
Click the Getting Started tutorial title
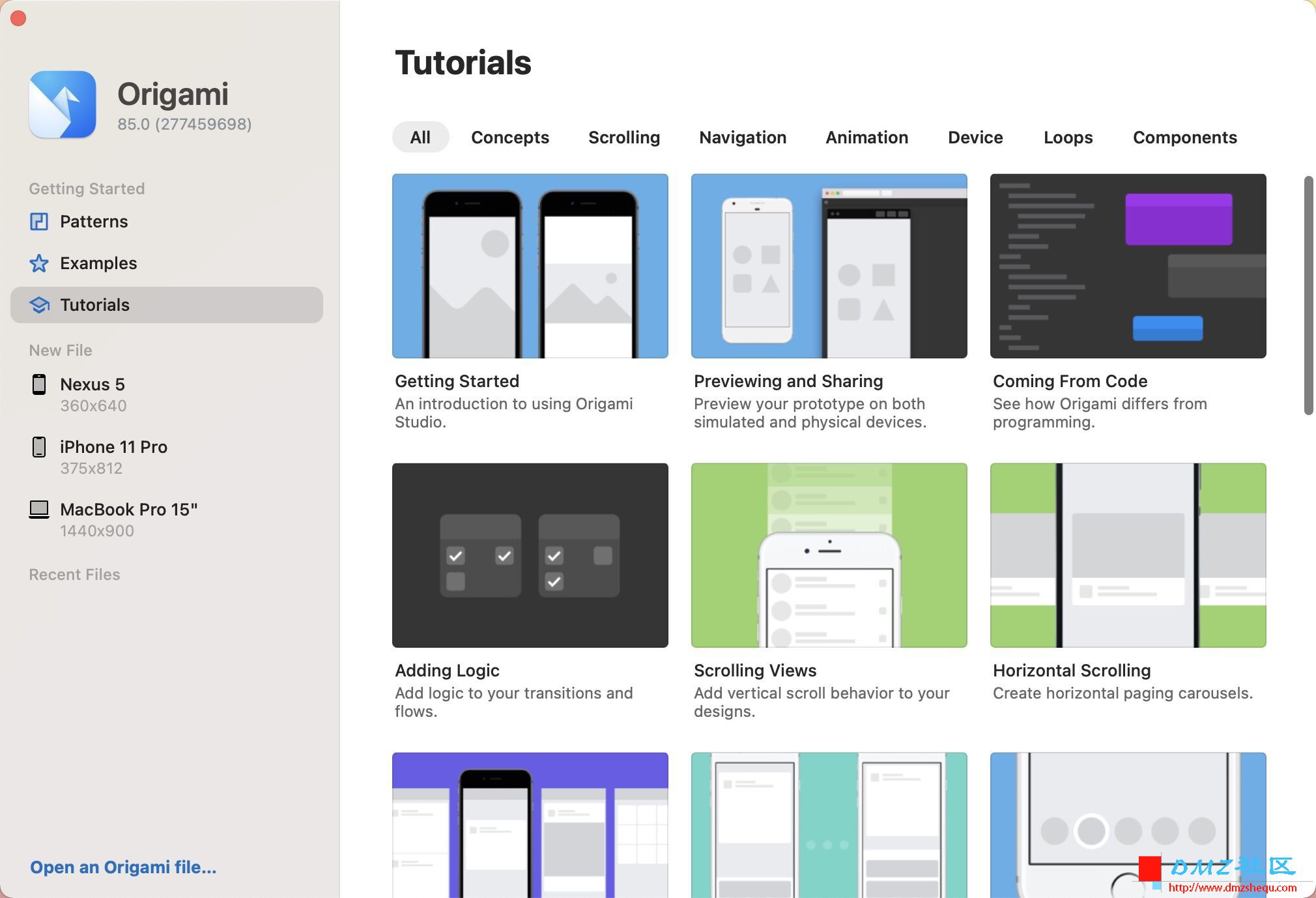point(457,381)
